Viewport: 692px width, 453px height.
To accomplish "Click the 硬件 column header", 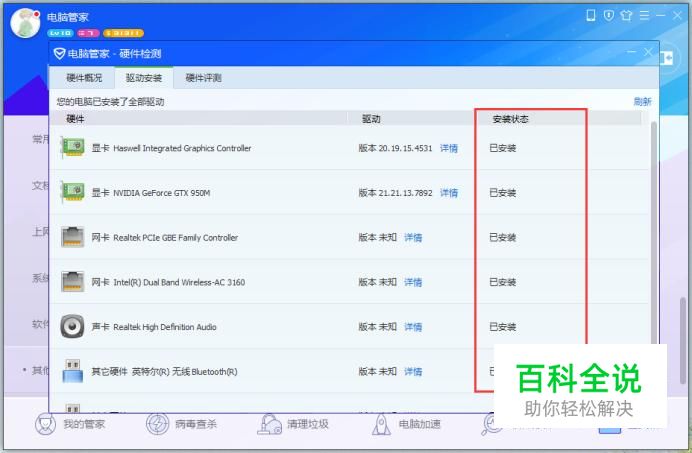I will [75, 119].
